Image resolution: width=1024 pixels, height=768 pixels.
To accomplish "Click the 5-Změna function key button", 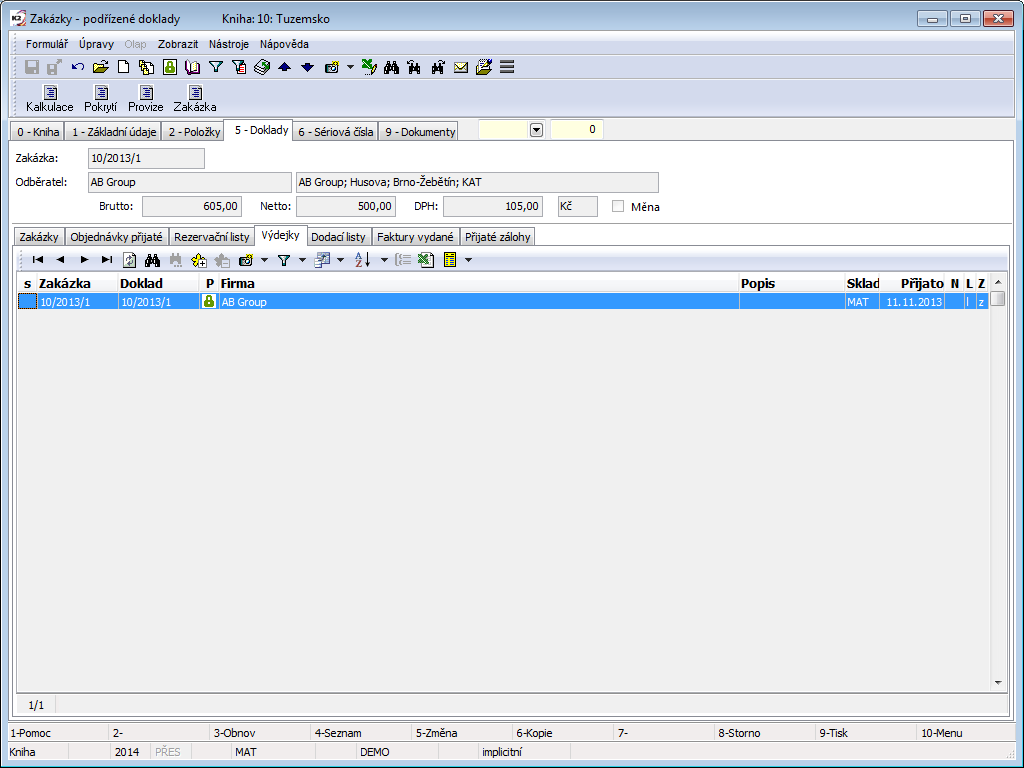I will tap(462, 733).
